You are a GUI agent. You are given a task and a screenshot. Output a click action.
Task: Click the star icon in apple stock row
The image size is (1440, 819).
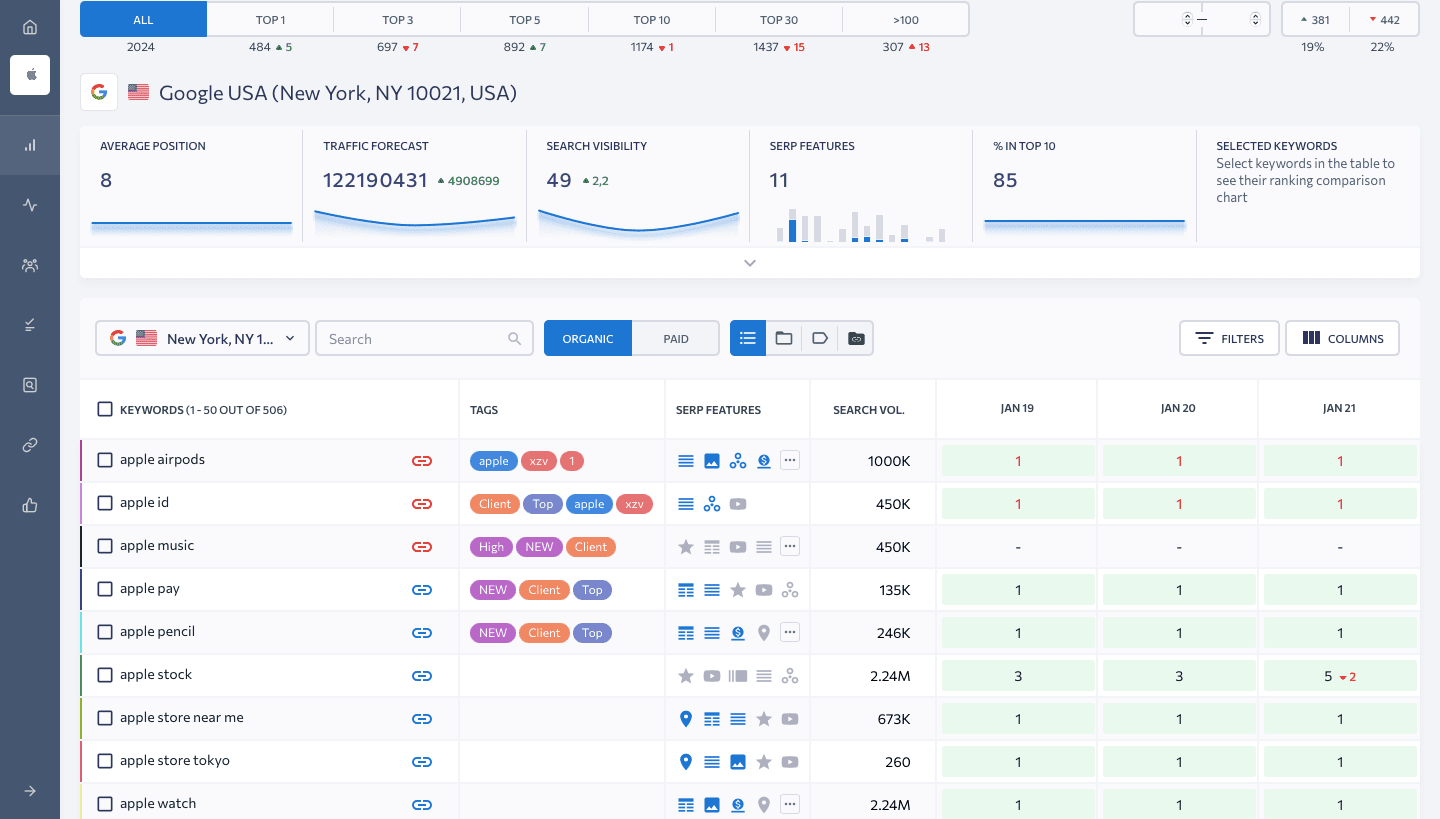[686, 676]
